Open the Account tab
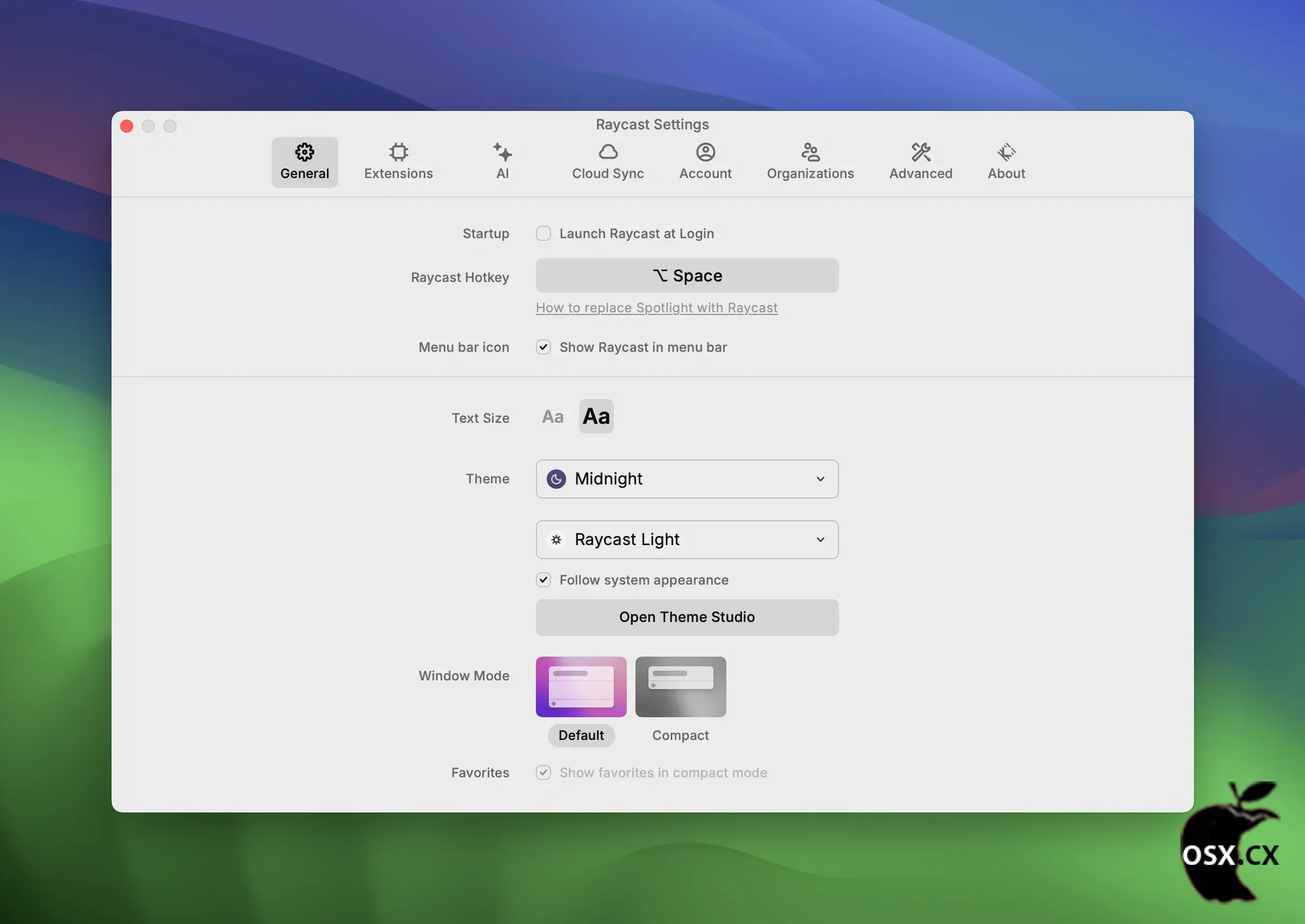This screenshot has width=1305, height=924. [705, 162]
